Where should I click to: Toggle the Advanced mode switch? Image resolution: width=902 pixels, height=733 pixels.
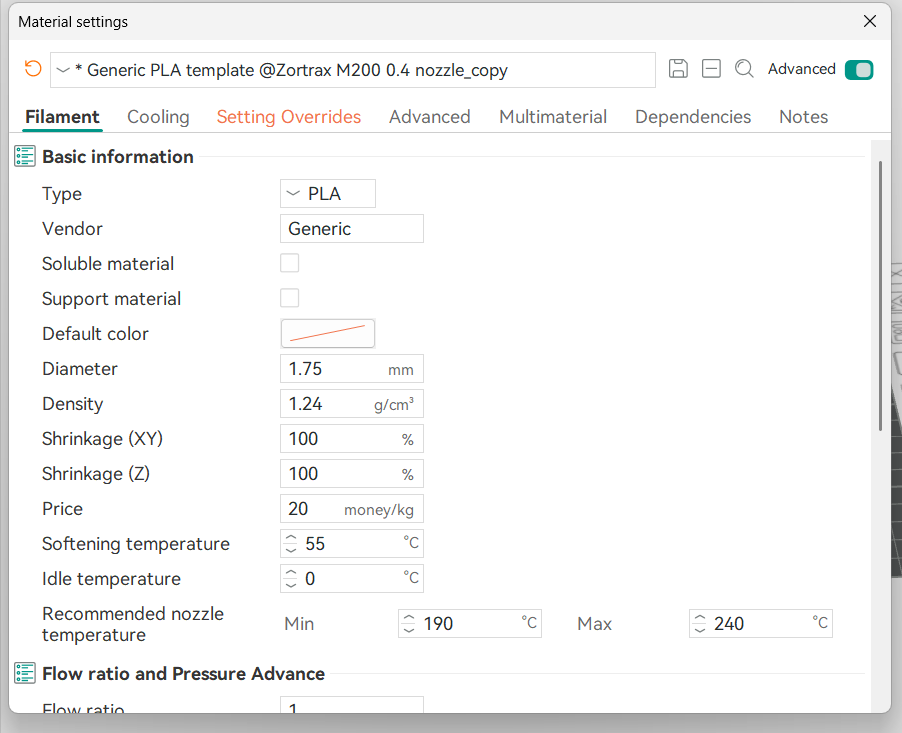pos(858,70)
